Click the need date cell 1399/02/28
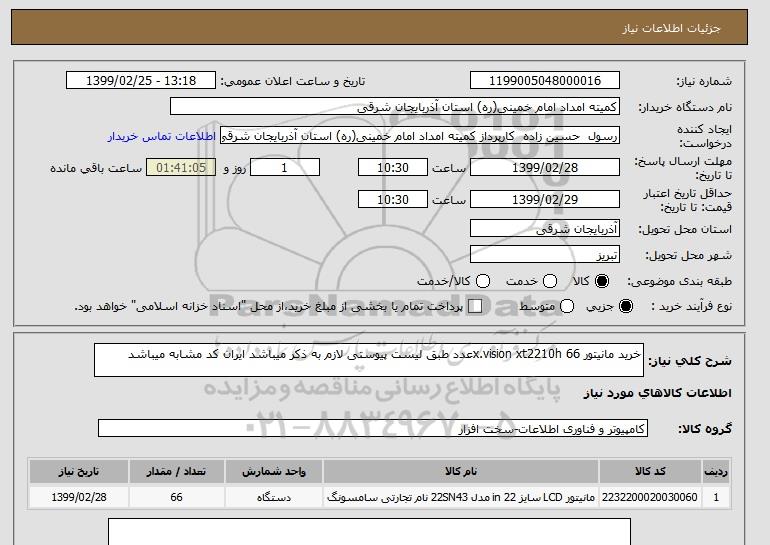 pyautogui.click(x=79, y=497)
